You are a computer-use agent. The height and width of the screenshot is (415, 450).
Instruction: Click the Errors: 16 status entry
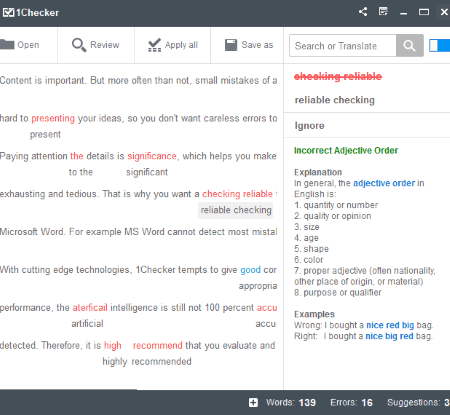tap(351, 403)
